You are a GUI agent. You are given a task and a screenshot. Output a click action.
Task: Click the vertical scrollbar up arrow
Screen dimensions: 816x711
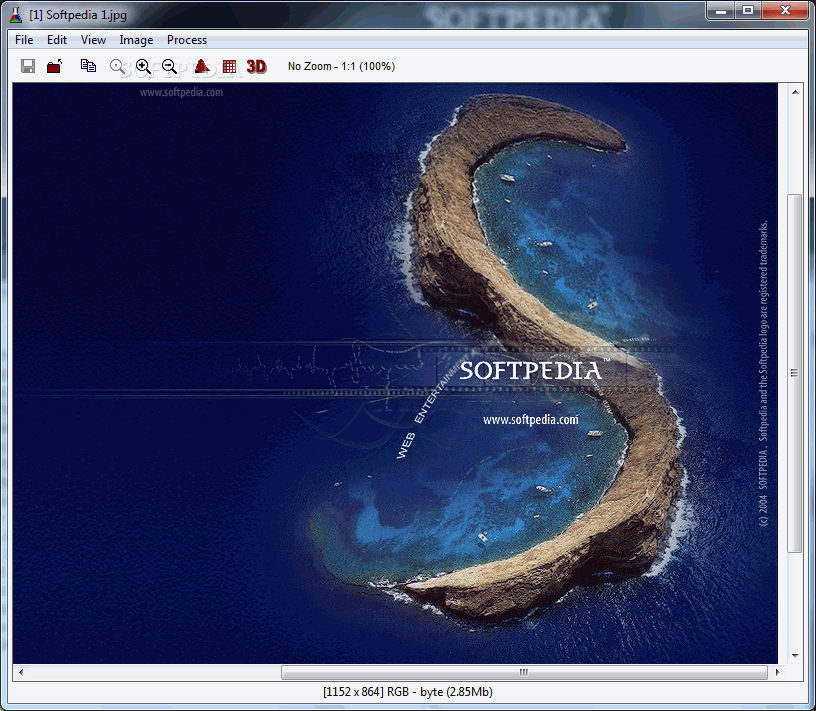coord(795,92)
